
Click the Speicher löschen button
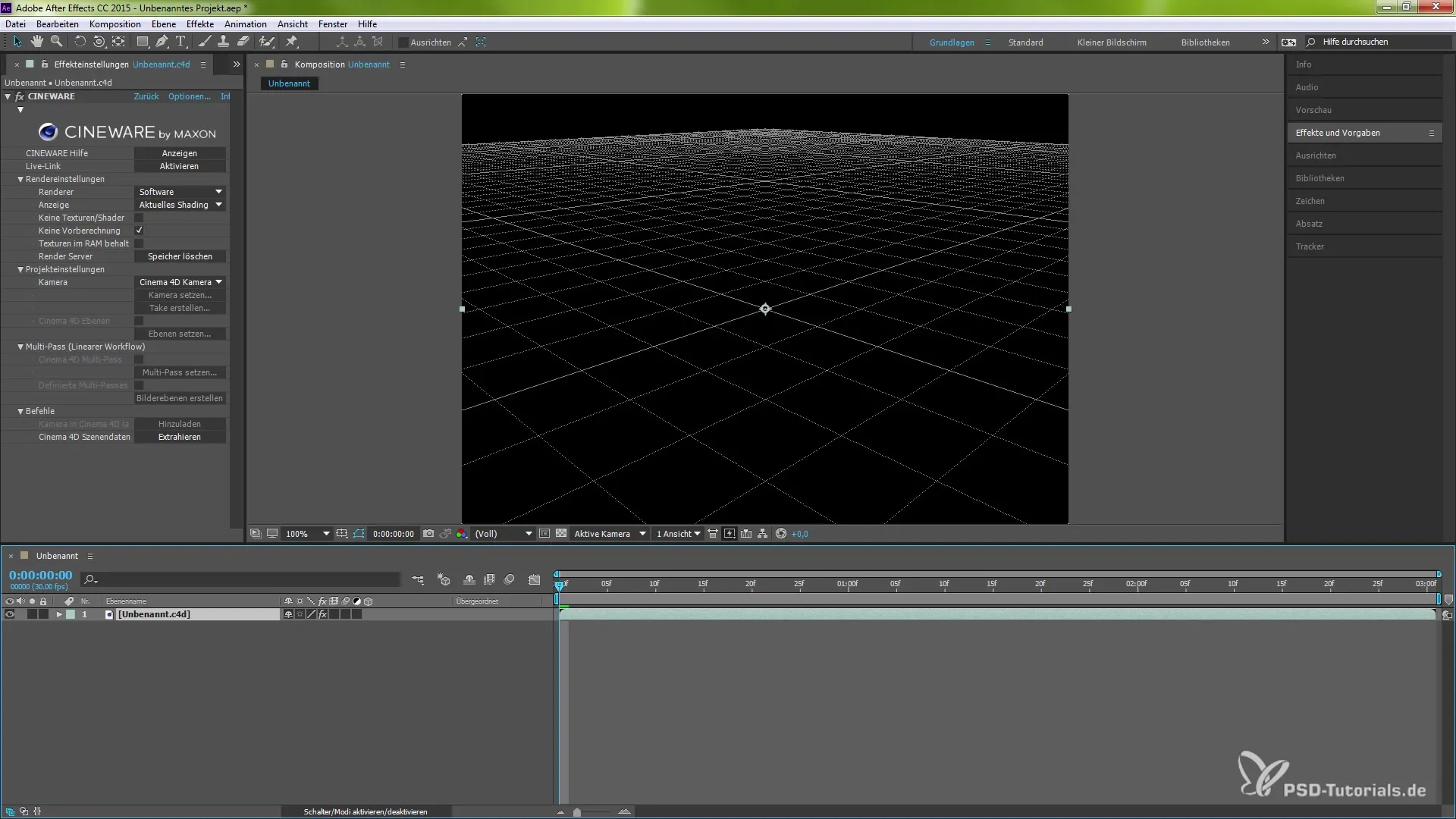(x=180, y=256)
